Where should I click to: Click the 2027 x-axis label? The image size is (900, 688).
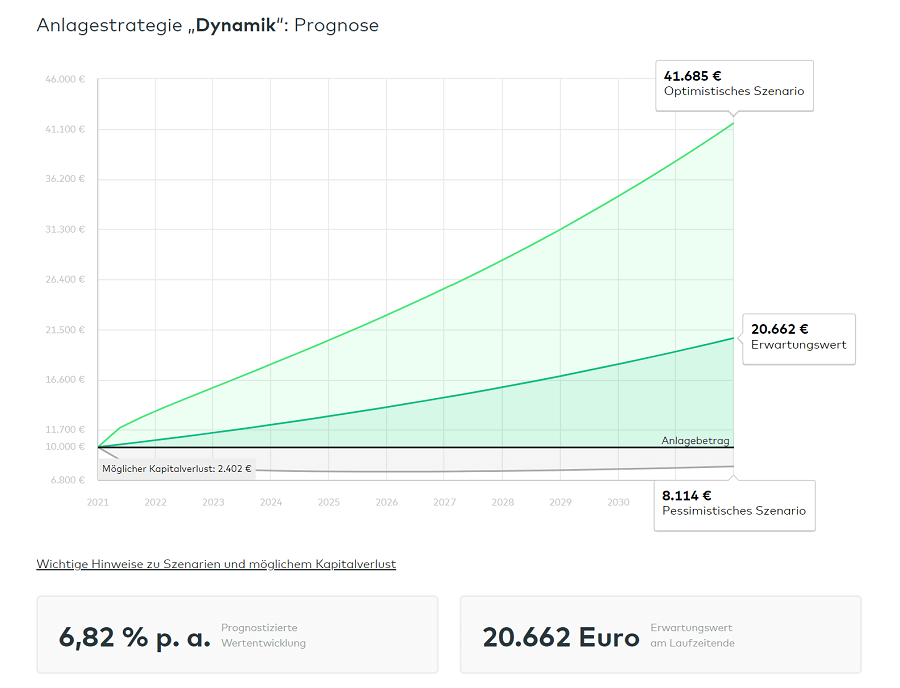click(445, 502)
